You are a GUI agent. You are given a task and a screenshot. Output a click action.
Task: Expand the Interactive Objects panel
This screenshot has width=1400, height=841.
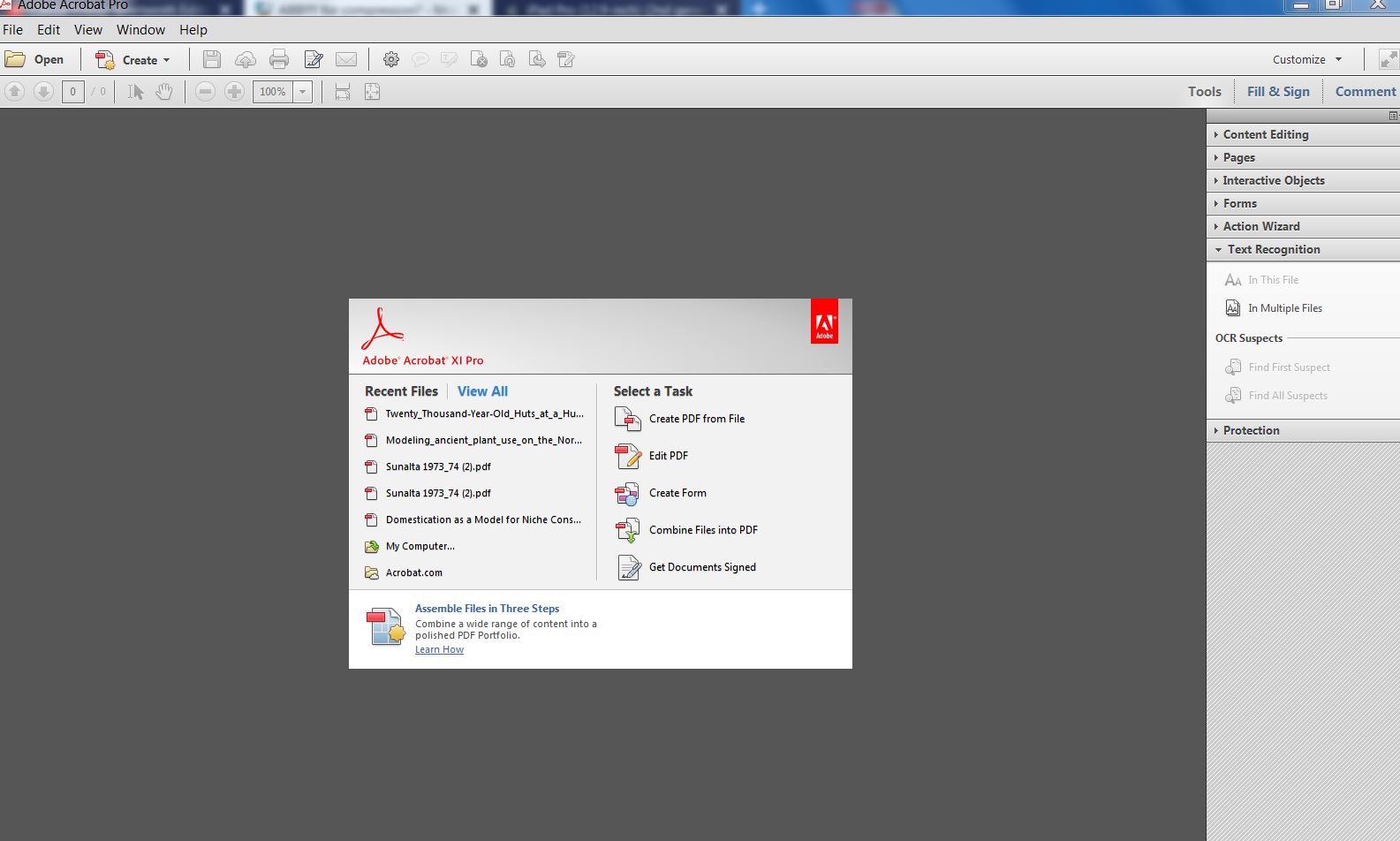point(1303,180)
